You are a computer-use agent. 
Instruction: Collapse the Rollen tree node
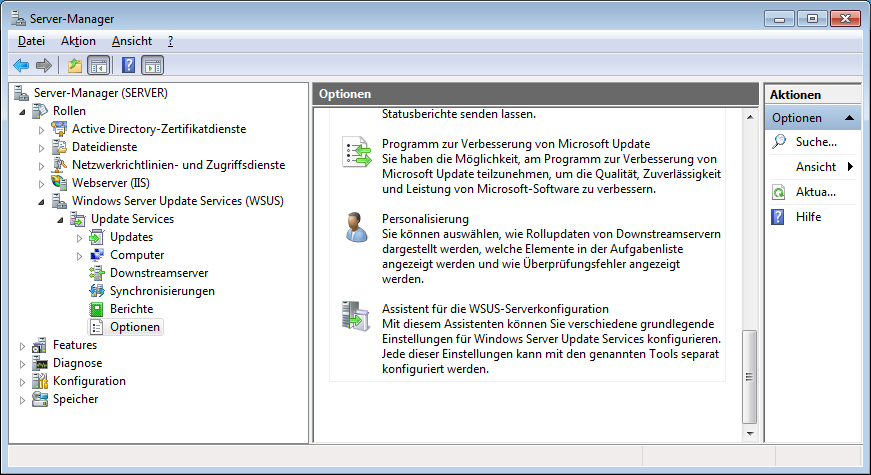coord(22,112)
